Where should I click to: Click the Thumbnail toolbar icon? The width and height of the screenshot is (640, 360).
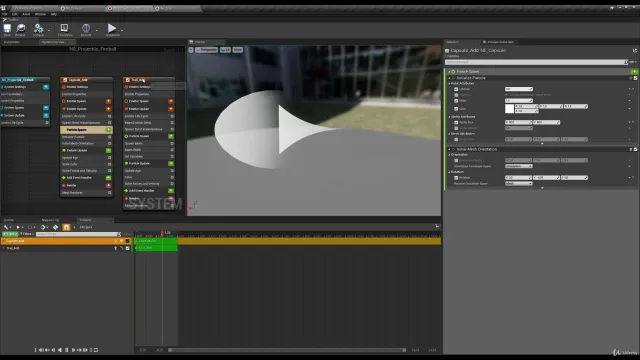tap(64, 28)
